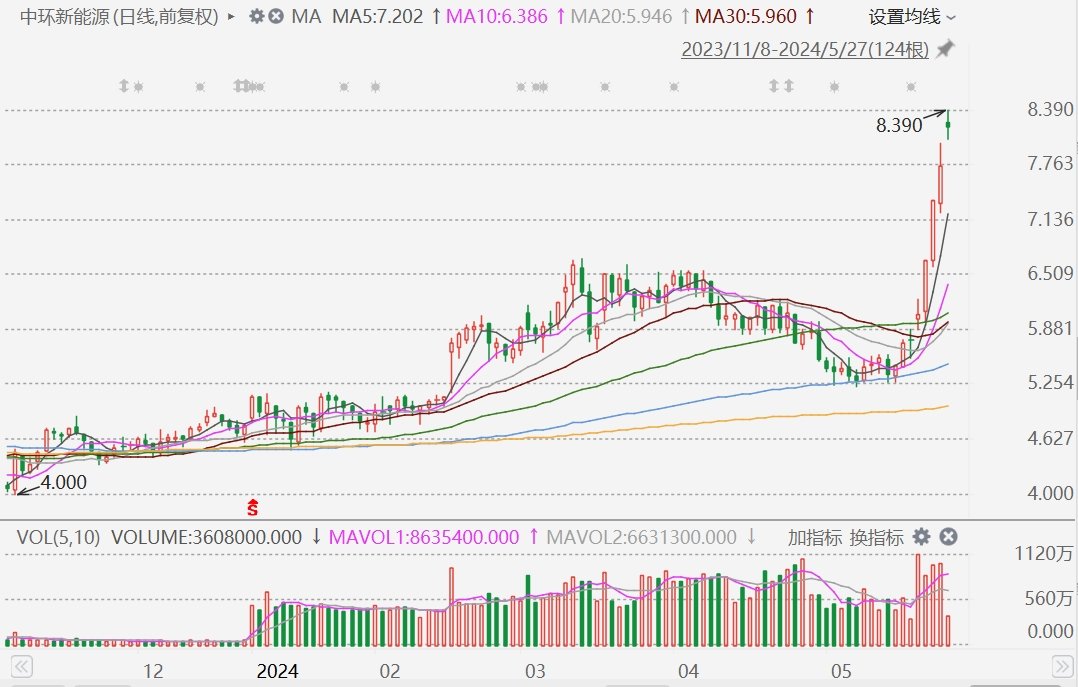Select the dark red MA30:5.960 label
The width and height of the screenshot is (1078, 687).
tap(746, 17)
